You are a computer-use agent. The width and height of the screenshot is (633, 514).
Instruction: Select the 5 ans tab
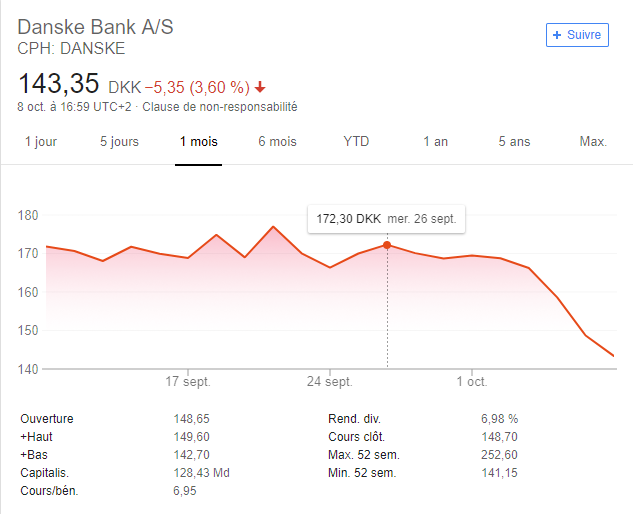point(514,142)
